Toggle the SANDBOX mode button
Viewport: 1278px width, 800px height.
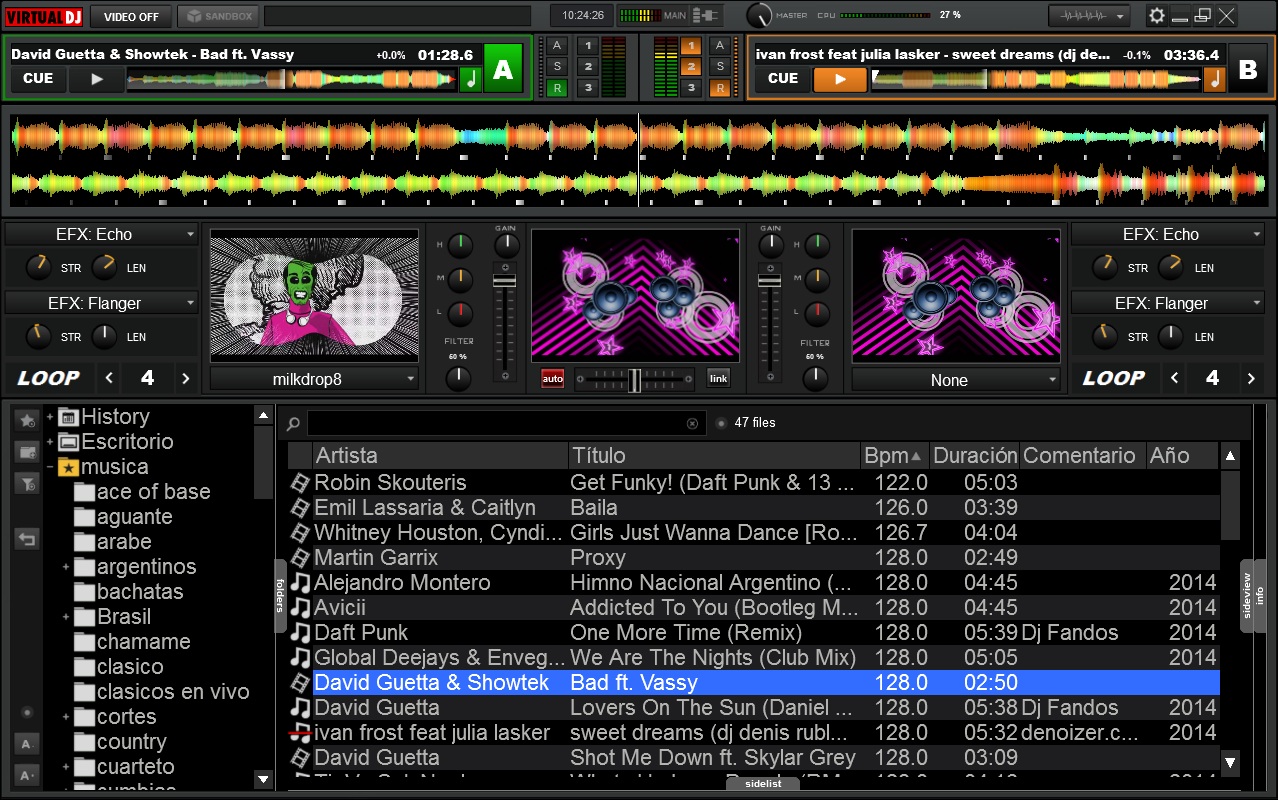219,16
